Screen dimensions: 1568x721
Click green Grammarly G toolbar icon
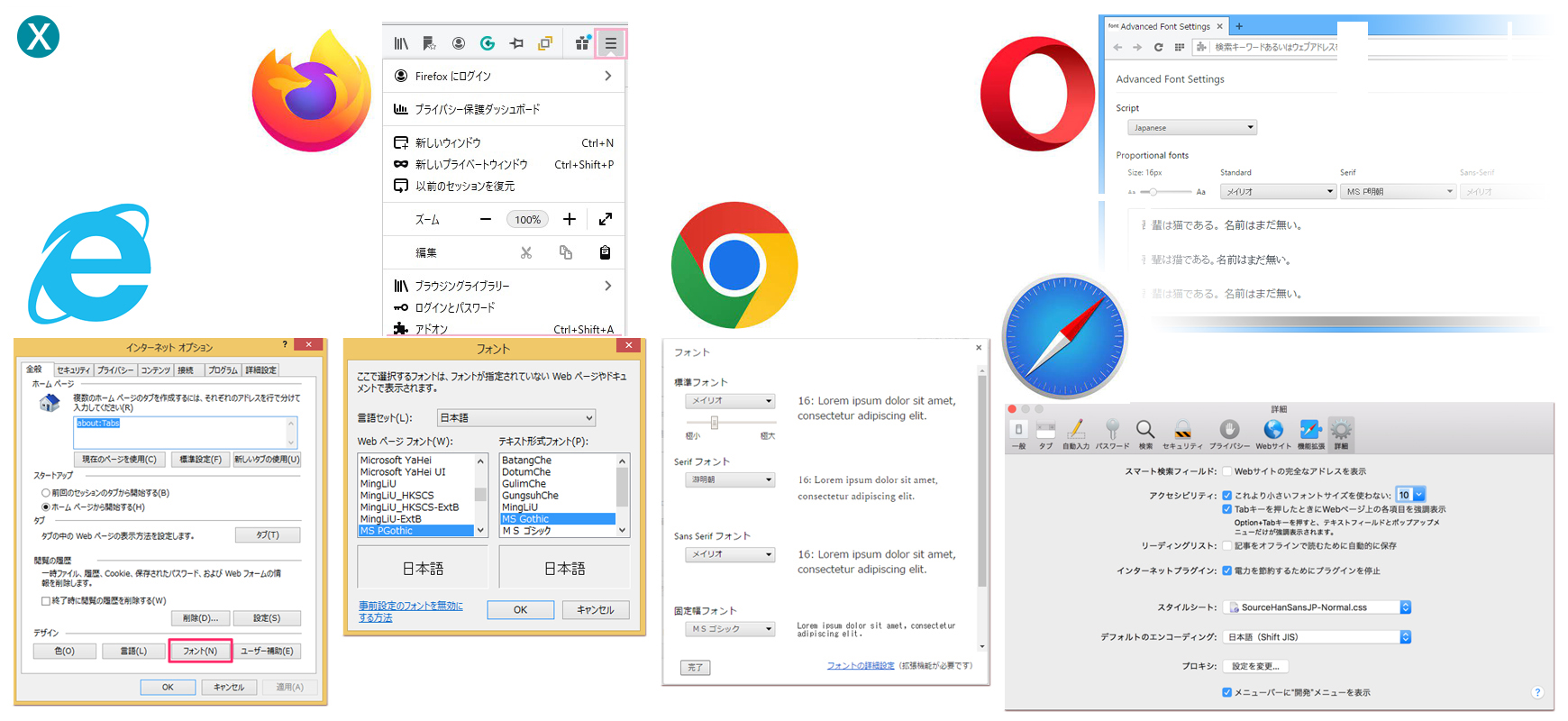[488, 43]
